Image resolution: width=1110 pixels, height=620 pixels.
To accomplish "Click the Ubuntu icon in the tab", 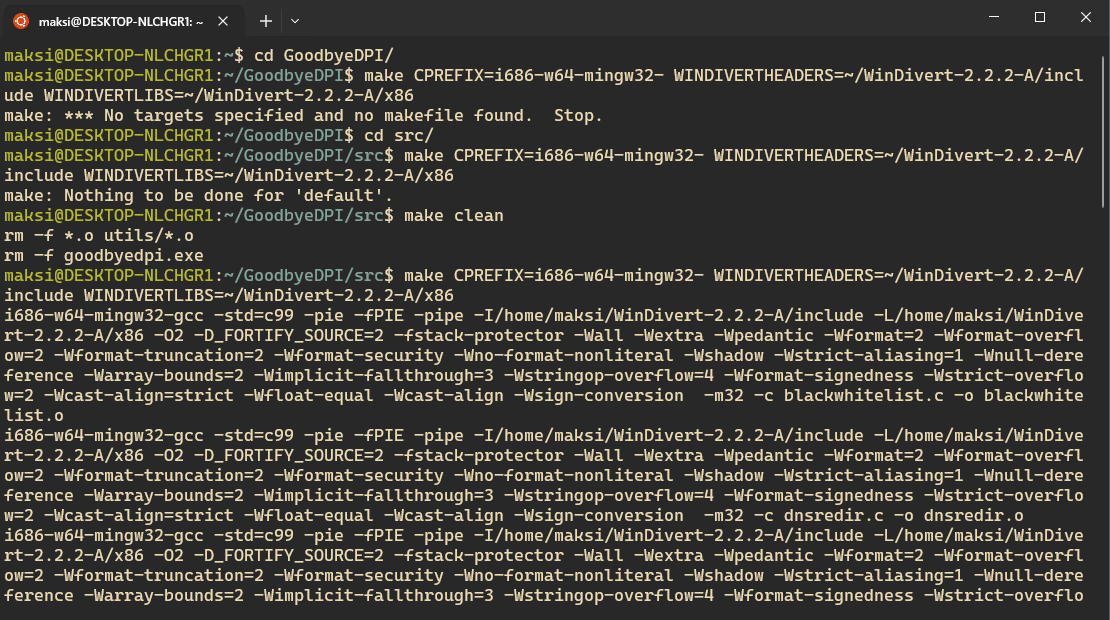I will pyautogui.click(x=20, y=20).
